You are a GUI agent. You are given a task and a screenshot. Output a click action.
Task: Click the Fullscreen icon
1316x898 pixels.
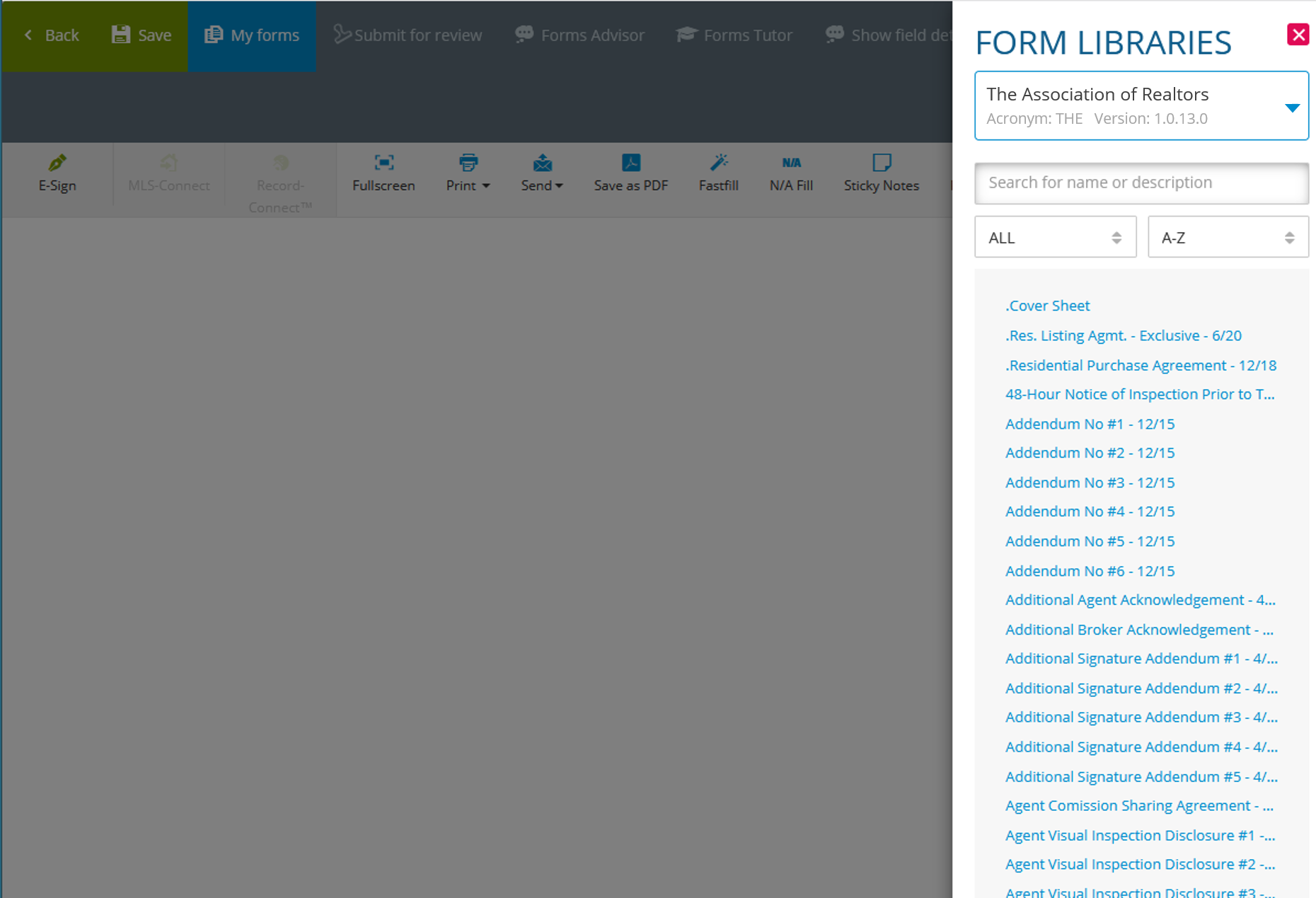tap(383, 173)
